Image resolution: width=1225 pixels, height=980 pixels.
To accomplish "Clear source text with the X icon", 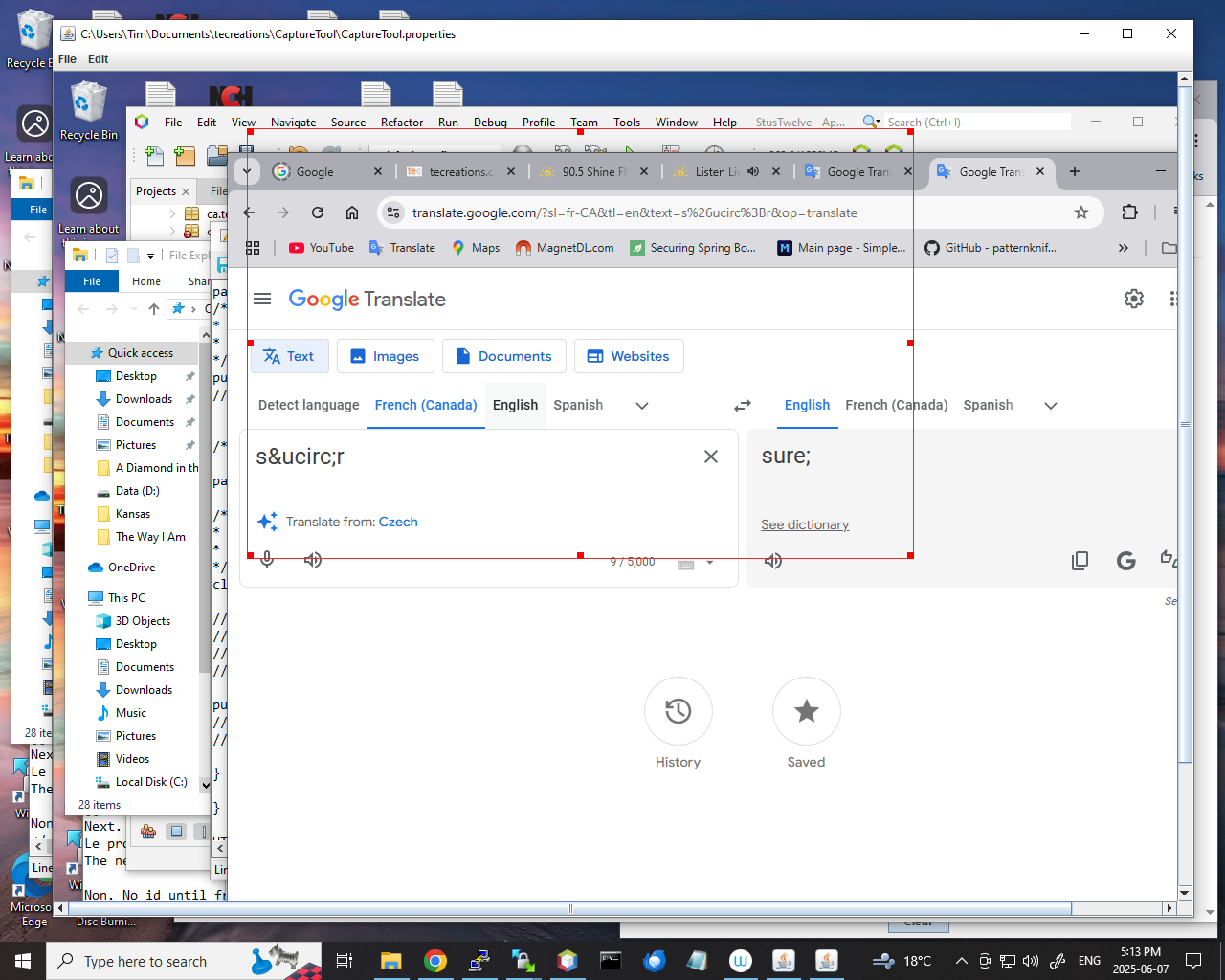I will pos(711,457).
